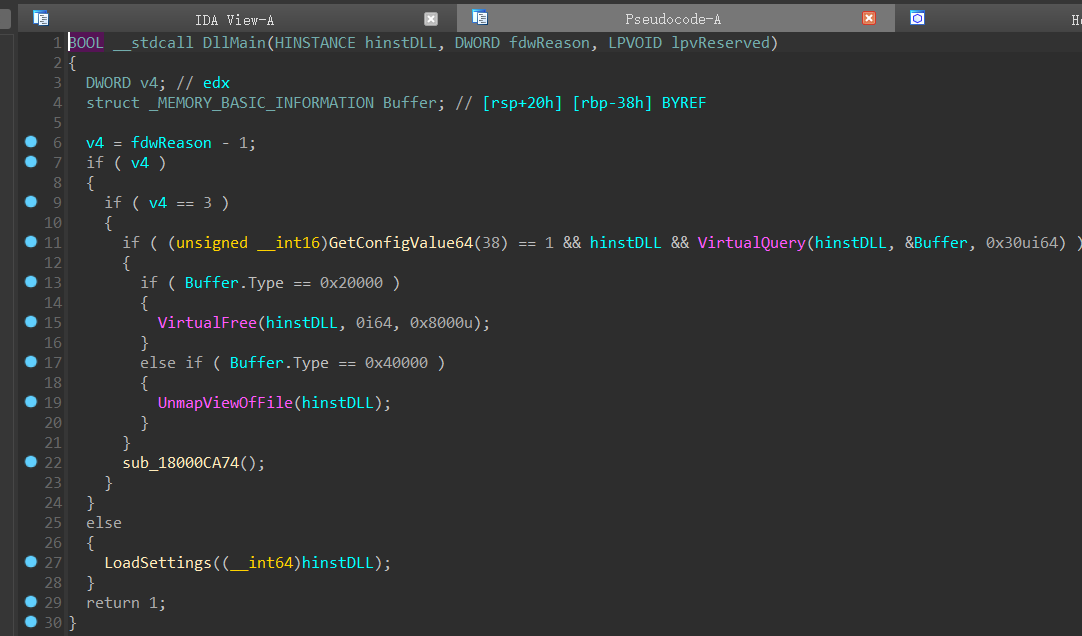Screen dimensions: 1082x636
Task: Toggle the breakpoint on the GetConfigValue64 line
Action: coord(30,242)
